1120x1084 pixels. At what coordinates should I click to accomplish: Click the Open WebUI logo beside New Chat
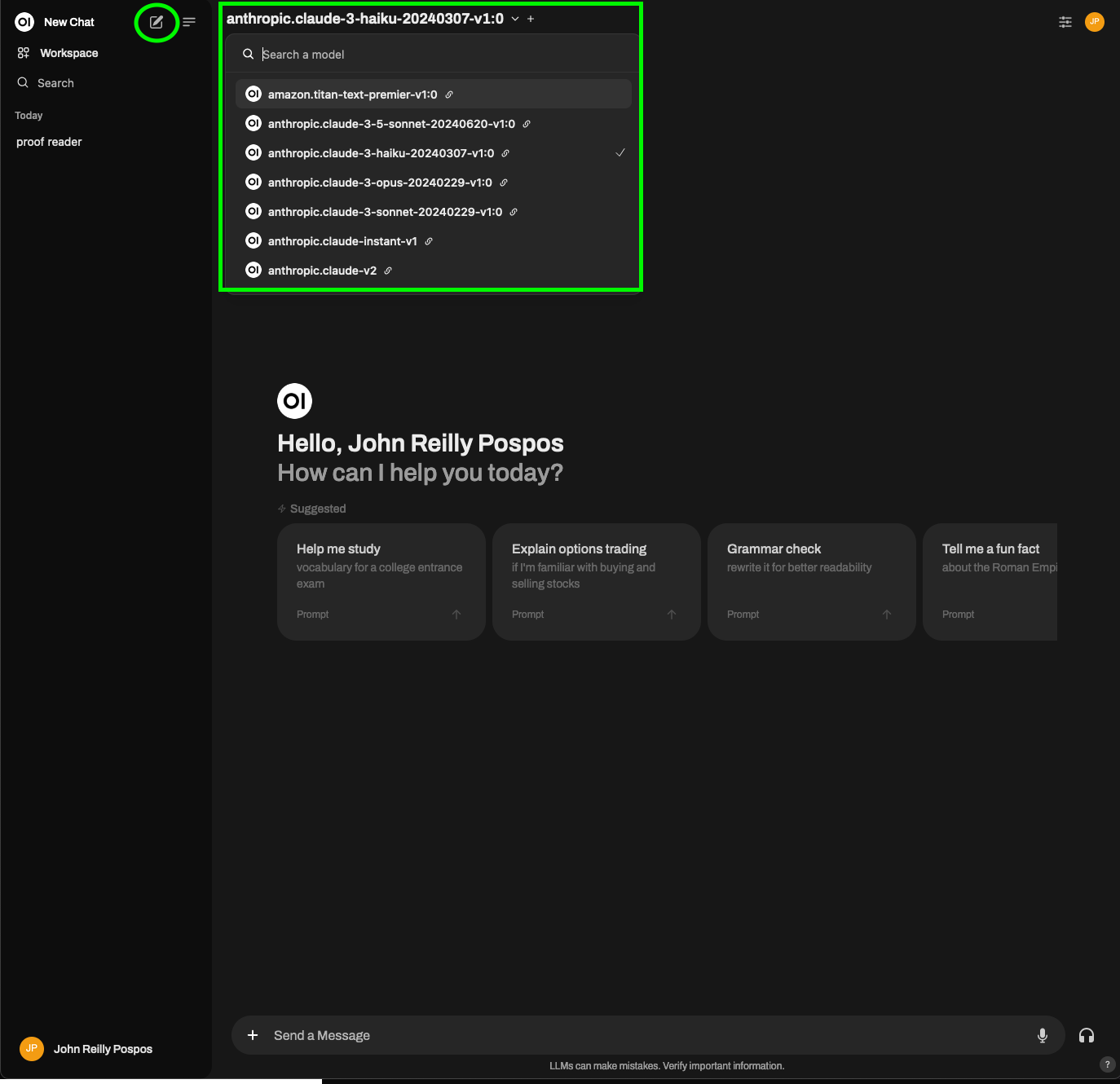[x=24, y=22]
